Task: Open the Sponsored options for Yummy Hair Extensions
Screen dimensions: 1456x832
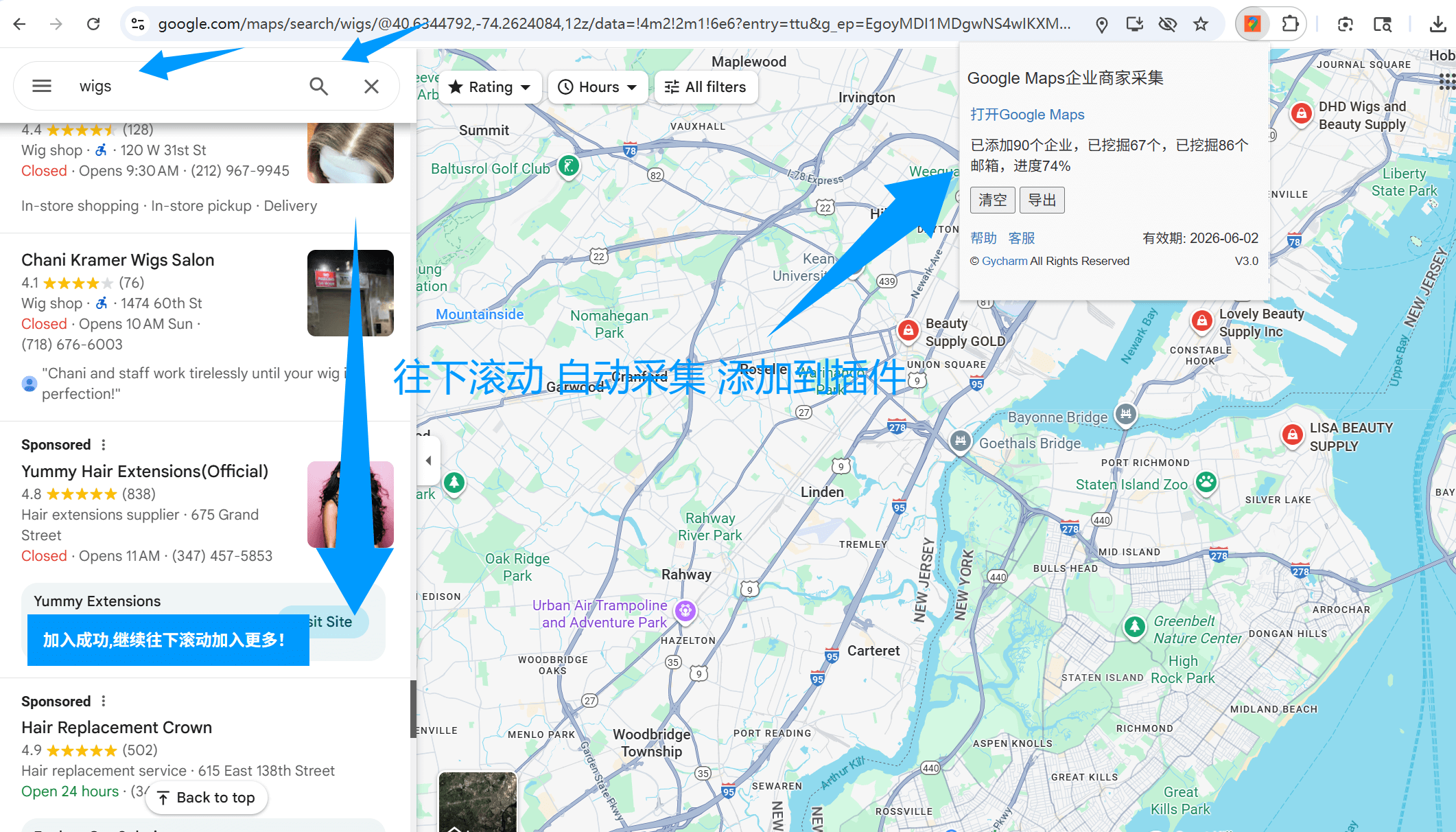Action: point(104,445)
